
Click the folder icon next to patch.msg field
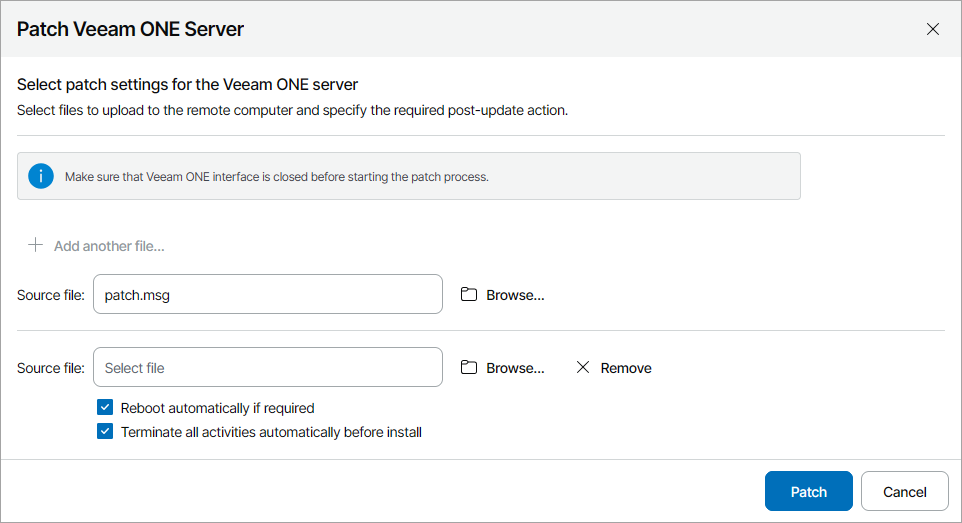click(469, 295)
